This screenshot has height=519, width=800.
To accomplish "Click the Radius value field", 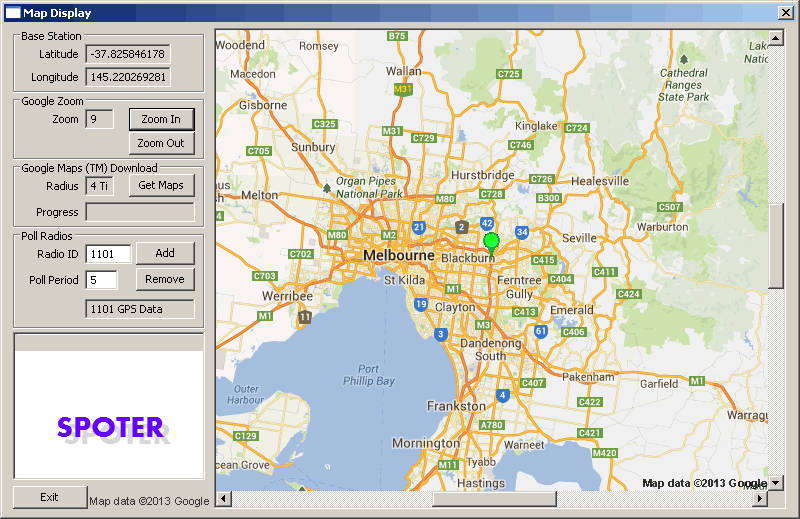I will [x=99, y=186].
